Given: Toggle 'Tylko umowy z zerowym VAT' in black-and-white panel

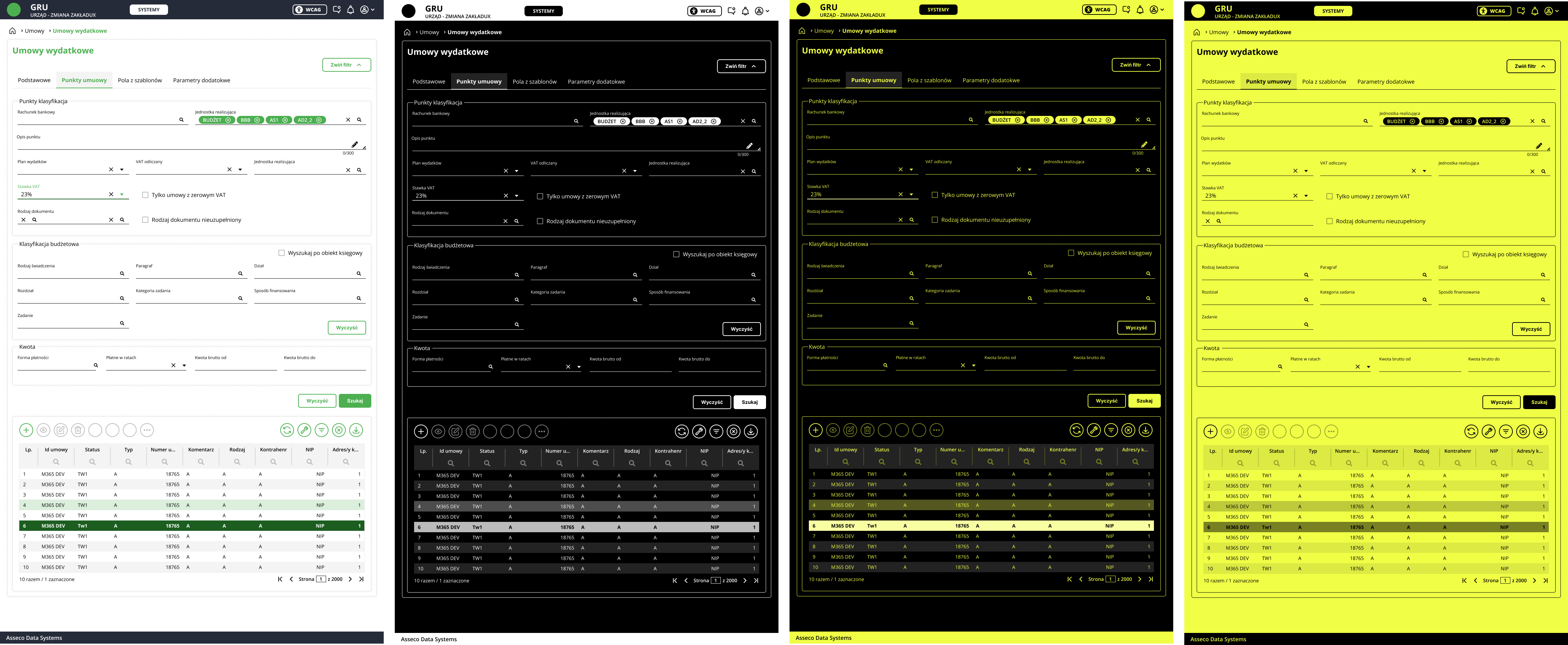Looking at the screenshot, I should [x=540, y=197].
